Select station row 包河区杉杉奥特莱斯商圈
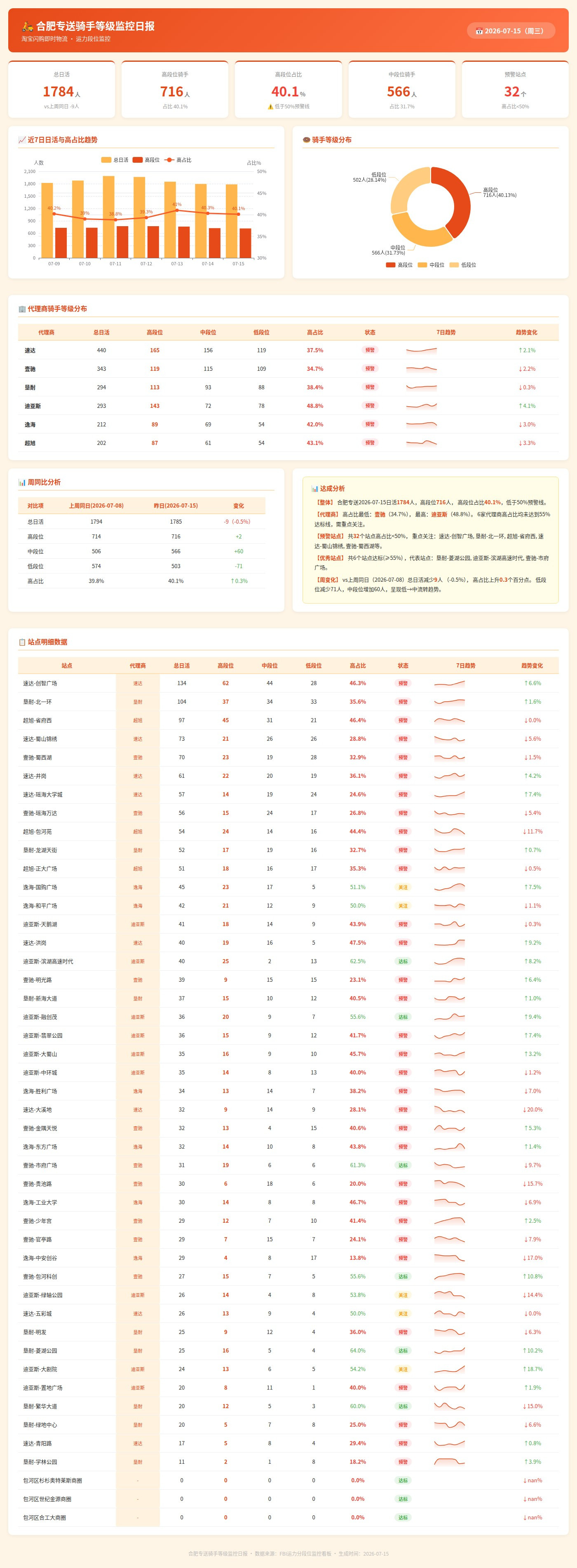The width and height of the screenshot is (577, 1568). tap(288, 1481)
